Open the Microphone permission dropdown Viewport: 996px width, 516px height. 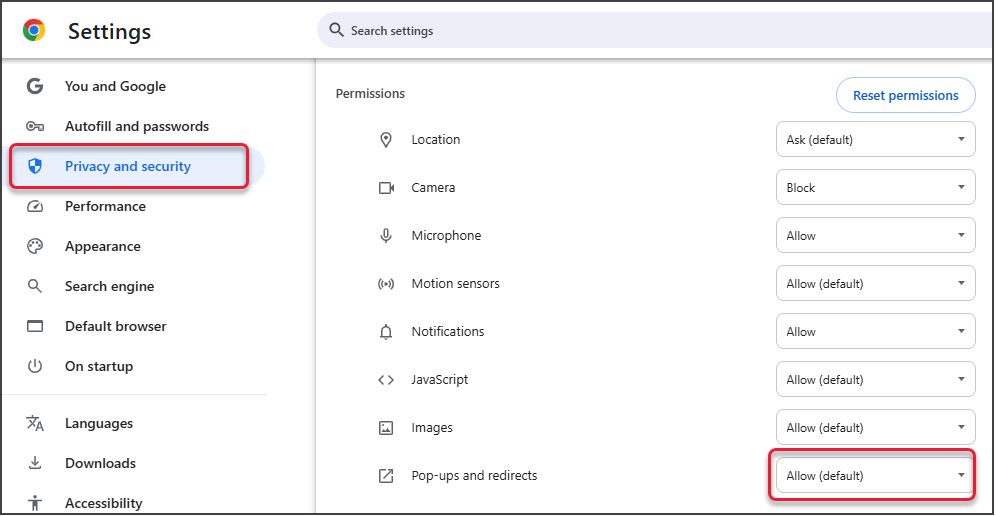[x=875, y=236]
